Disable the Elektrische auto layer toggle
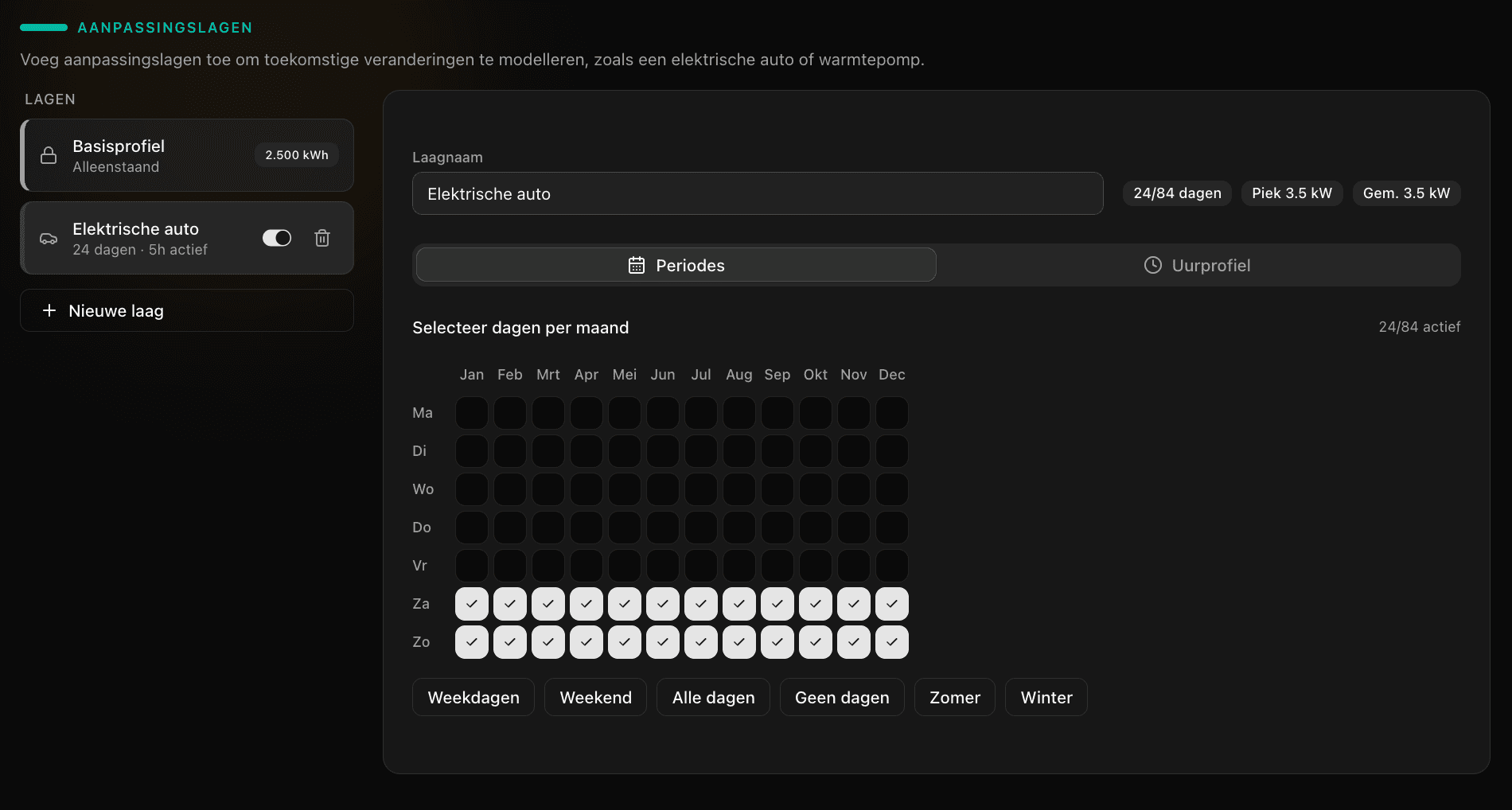The image size is (1512, 810). (276, 237)
